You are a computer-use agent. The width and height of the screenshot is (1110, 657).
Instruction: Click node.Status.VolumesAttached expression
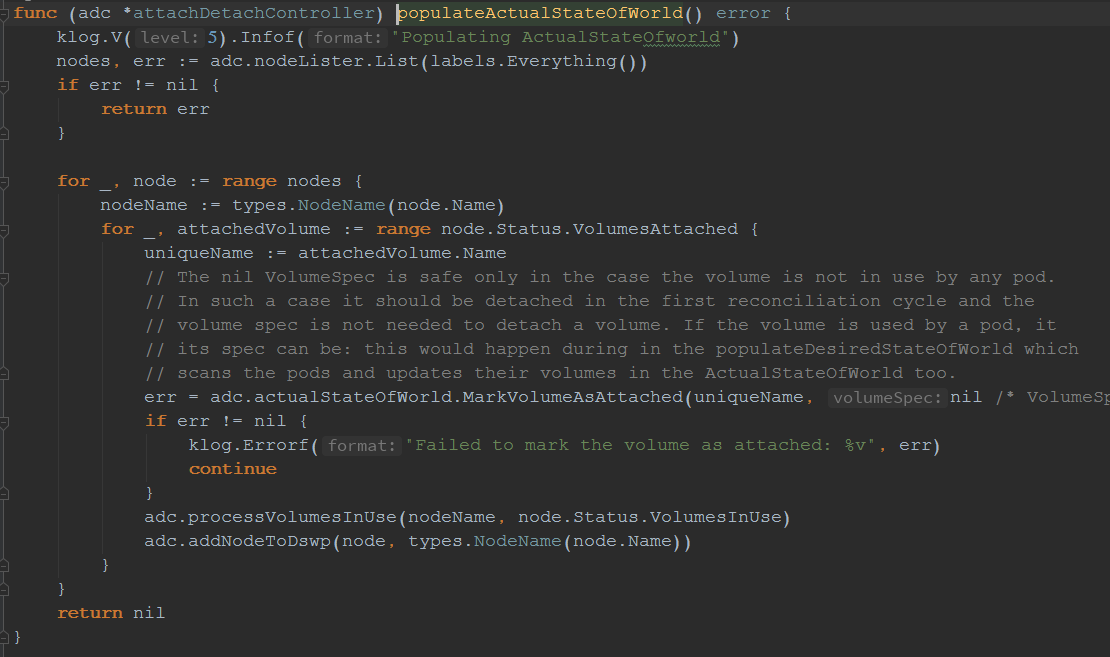click(x=589, y=229)
